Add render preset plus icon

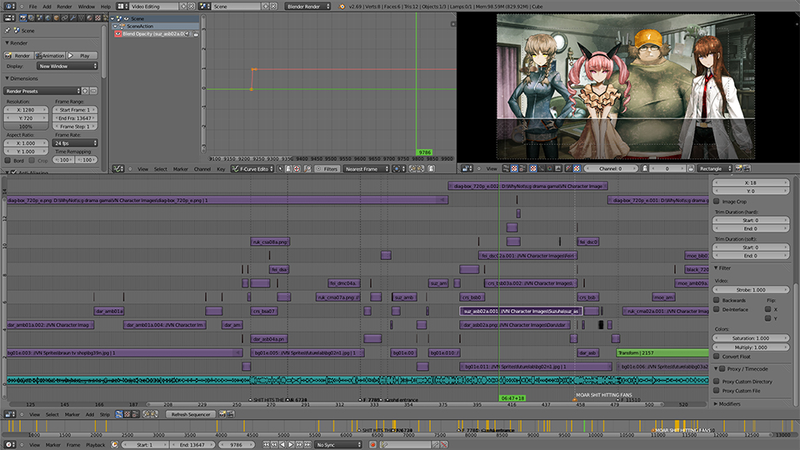tap(85, 91)
